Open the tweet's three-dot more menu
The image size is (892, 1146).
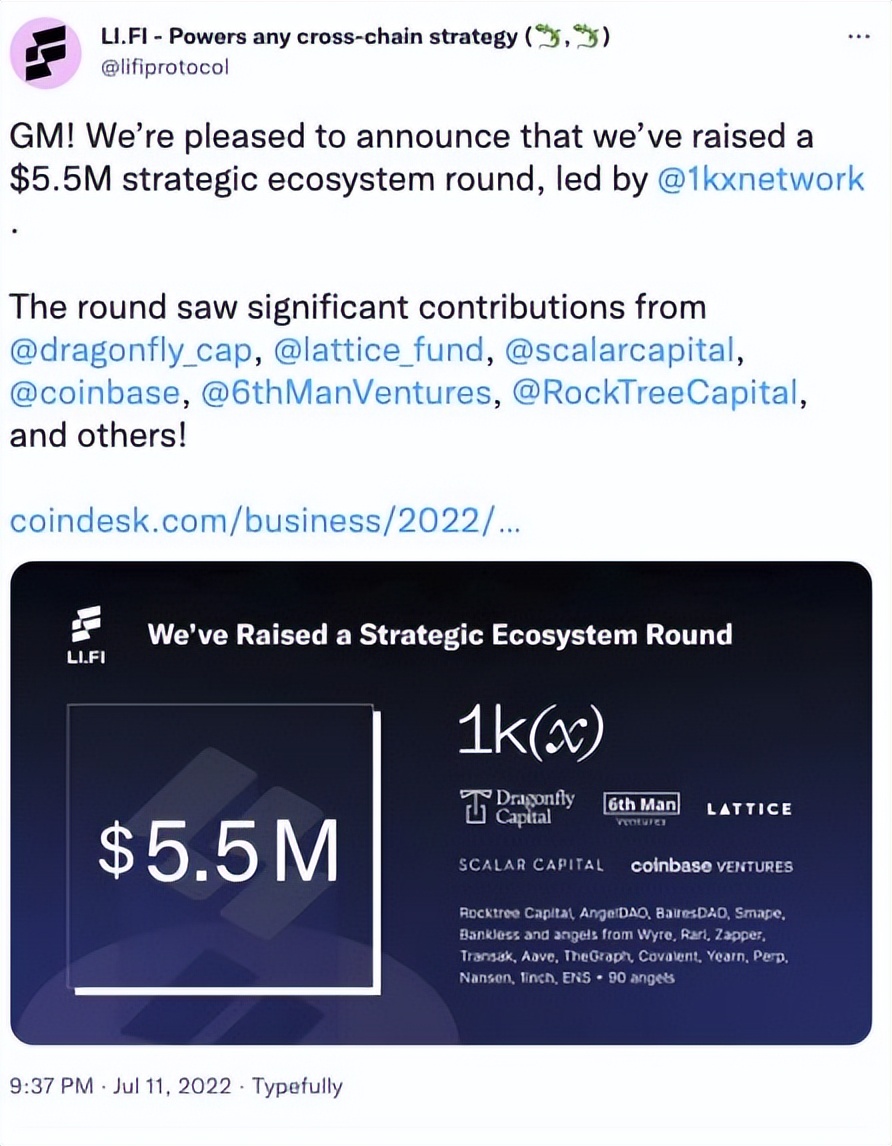click(x=858, y=37)
